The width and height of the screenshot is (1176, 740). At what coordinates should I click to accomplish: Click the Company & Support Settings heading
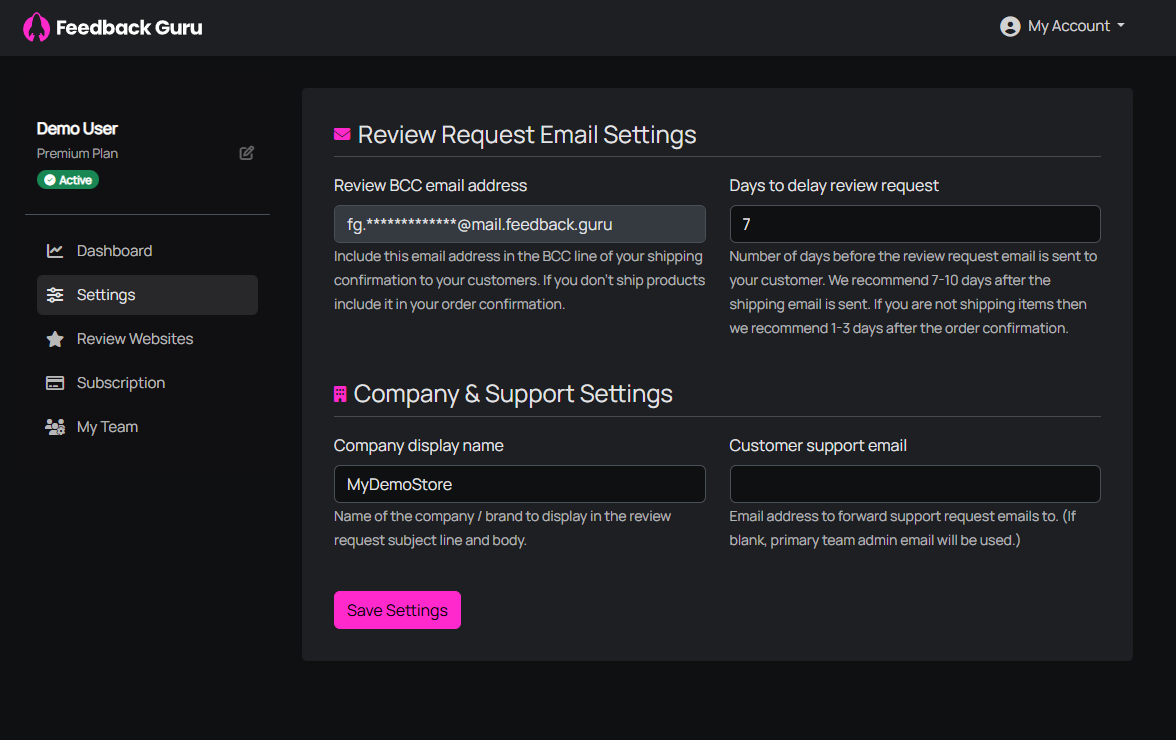513,394
